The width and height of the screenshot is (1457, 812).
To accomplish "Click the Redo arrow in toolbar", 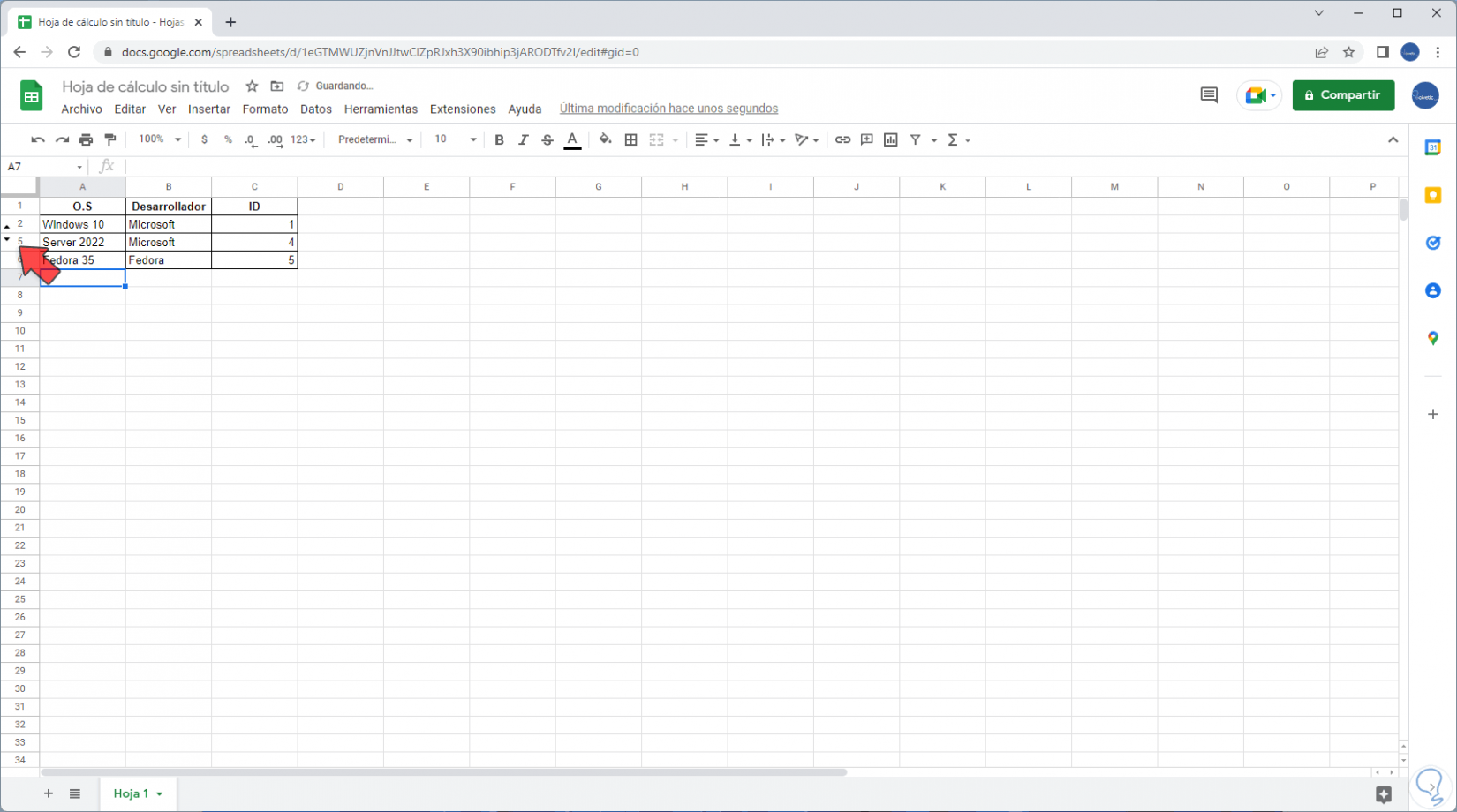I will pos(62,139).
